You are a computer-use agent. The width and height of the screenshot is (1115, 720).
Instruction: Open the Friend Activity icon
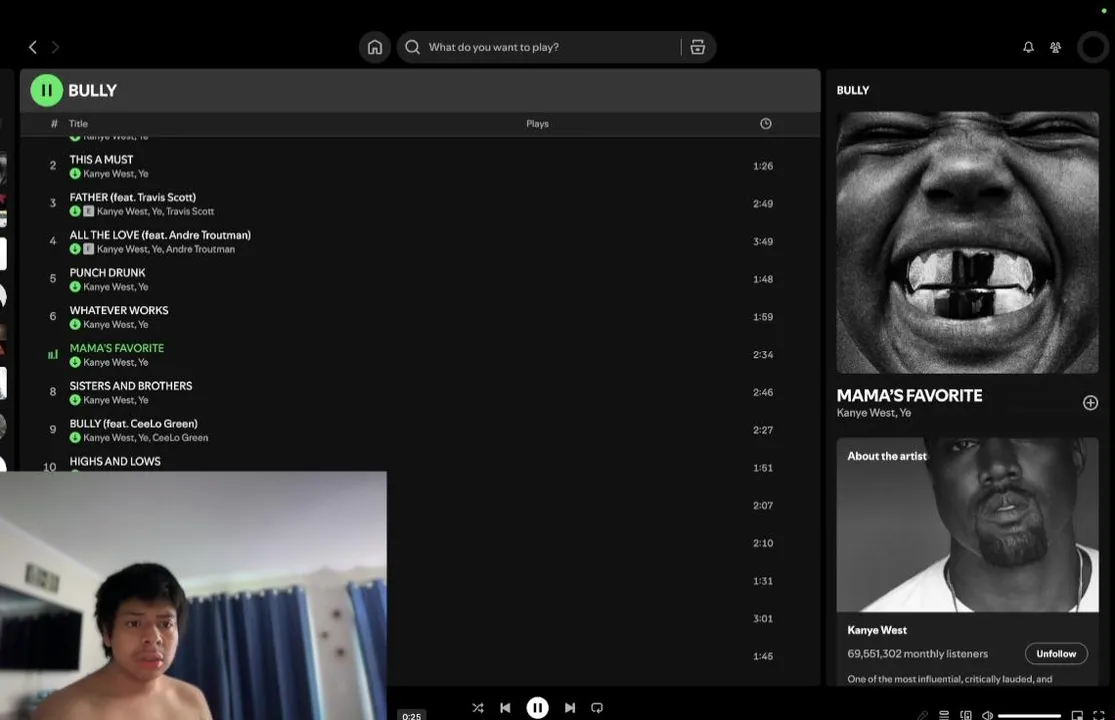pyautogui.click(x=1055, y=47)
